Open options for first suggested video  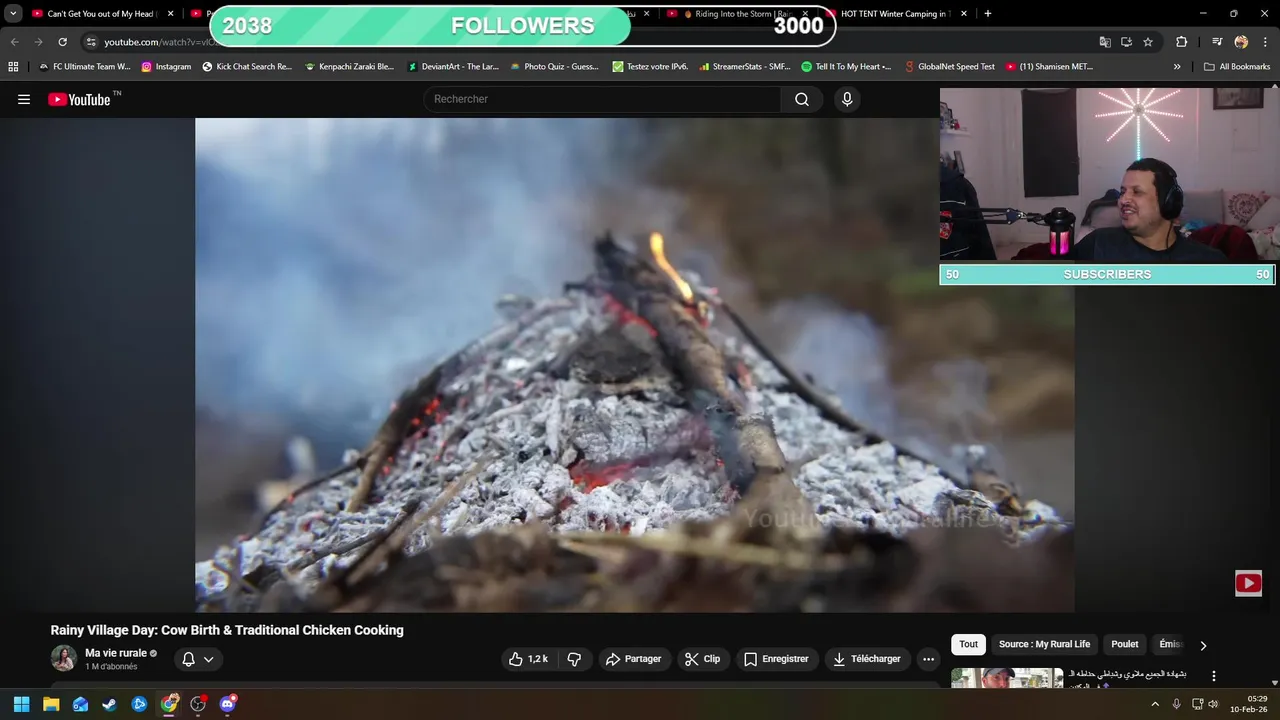tap(1214, 676)
